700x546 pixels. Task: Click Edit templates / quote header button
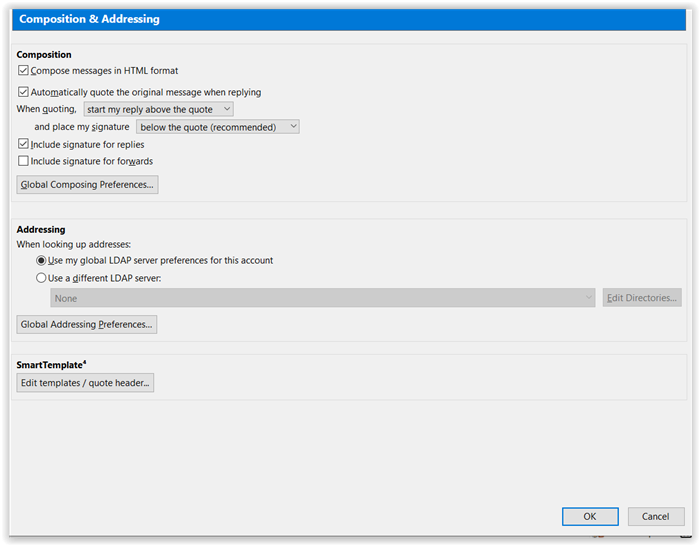[85, 383]
